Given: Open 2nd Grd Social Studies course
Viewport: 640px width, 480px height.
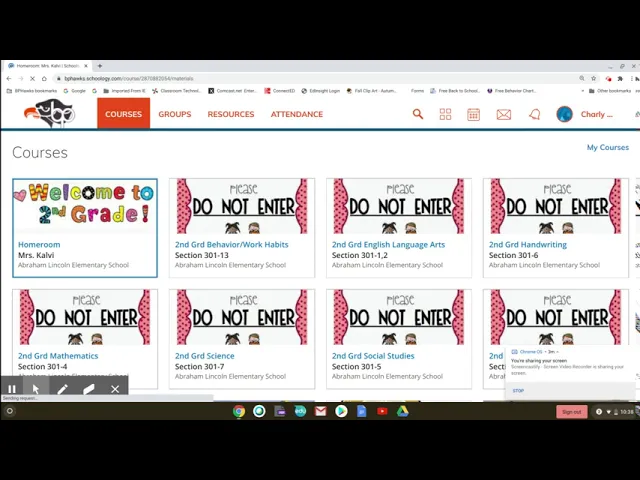Looking at the screenshot, I should click(x=373, y=356).
